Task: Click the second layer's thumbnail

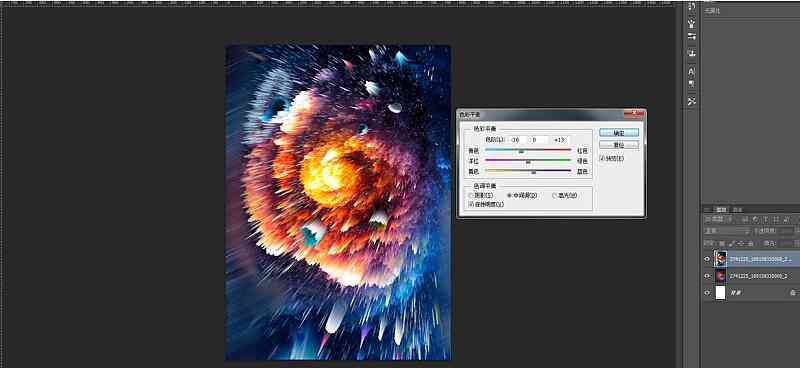Action: pyautogui.click(x=720, y=276)
